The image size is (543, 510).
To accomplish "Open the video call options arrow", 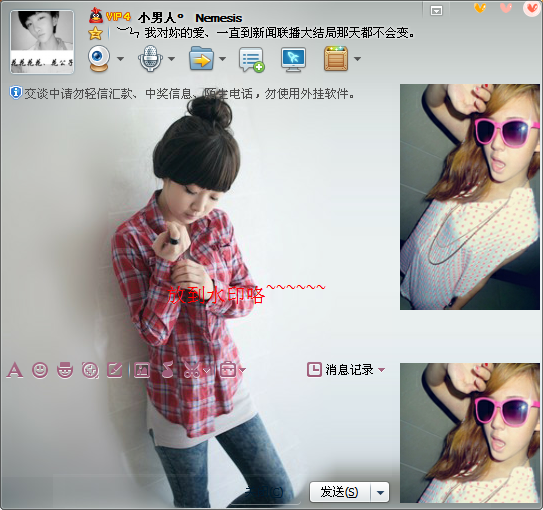I will pos(120,59).
